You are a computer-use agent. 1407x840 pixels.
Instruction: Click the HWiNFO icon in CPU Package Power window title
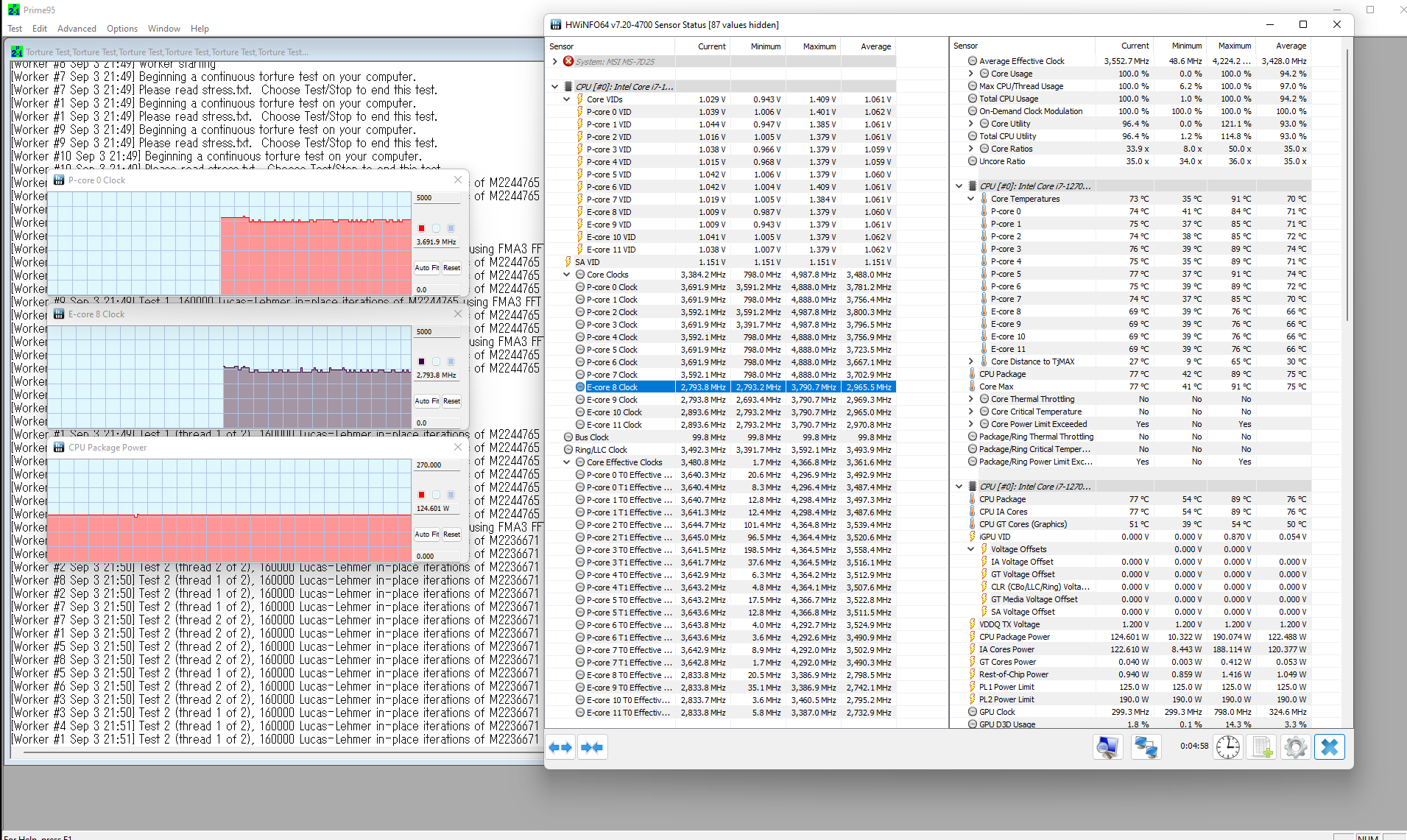(60, 448)
